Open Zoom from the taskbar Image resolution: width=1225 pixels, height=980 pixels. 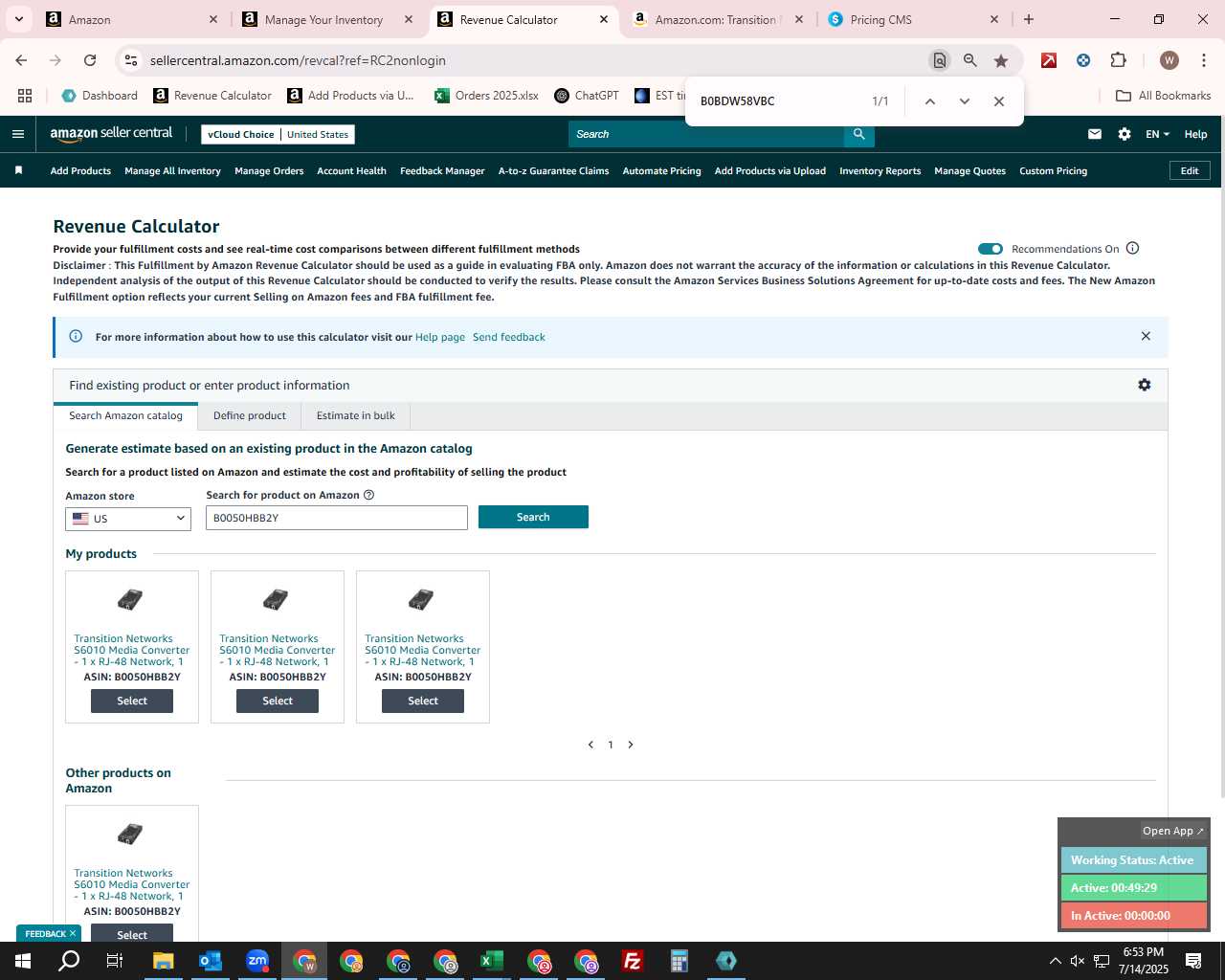257,961
